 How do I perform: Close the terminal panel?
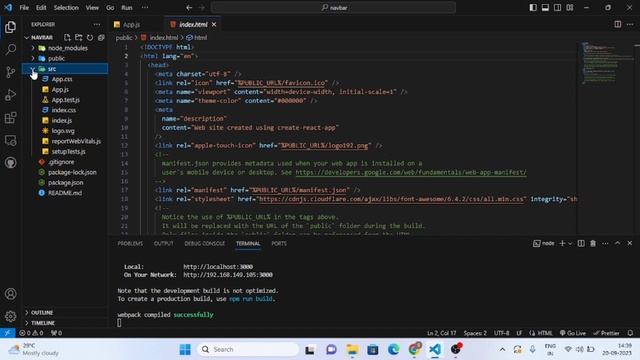click(x=630, y=243)
